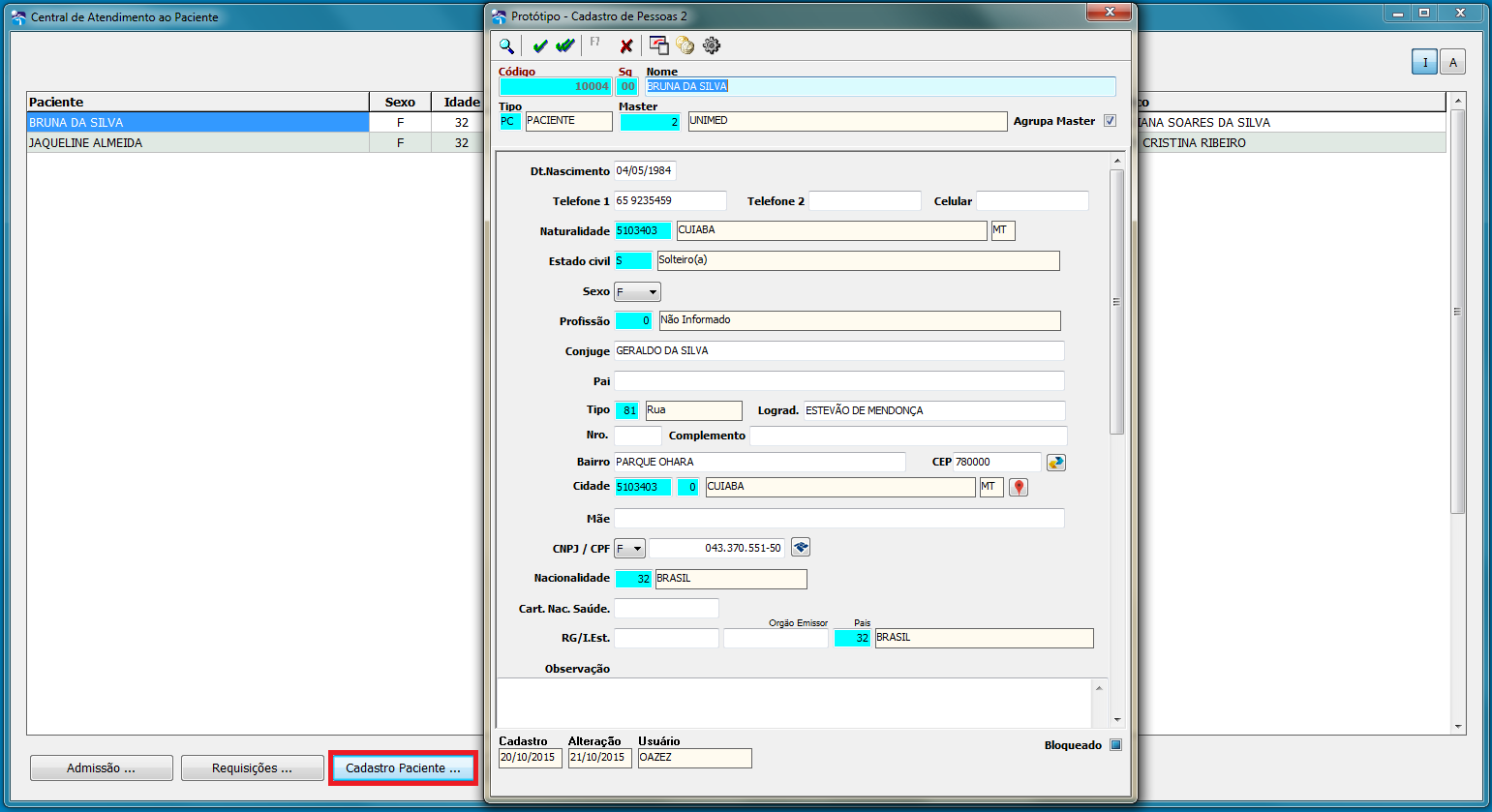Click the red map pin icon beside Cidade
This screenshot has height=812, width=1492.
coord(1019,487)
